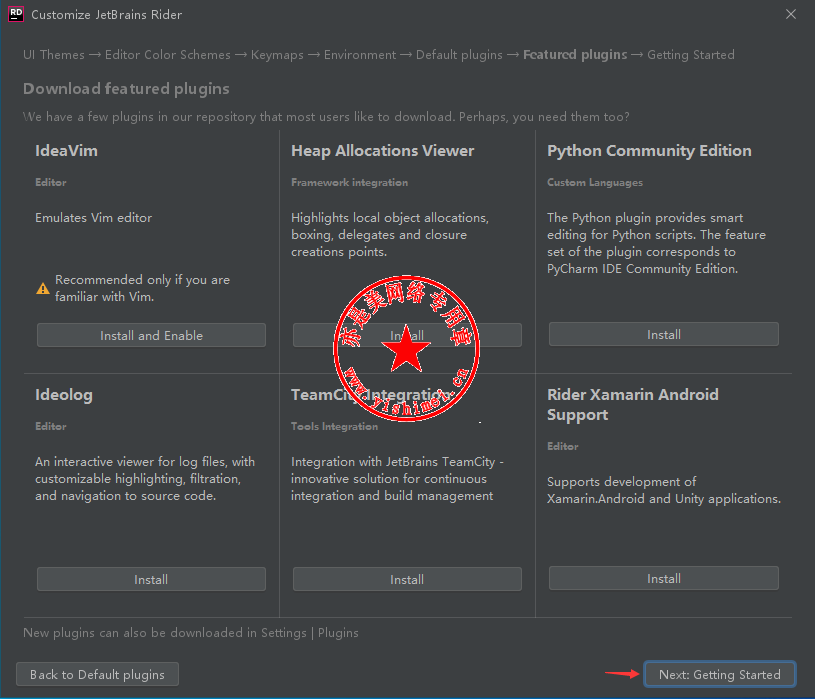Viewport: 815px width, 699px height.
Task: Install Rider Xamarin Android Support plugin
Action: [664, 578]
